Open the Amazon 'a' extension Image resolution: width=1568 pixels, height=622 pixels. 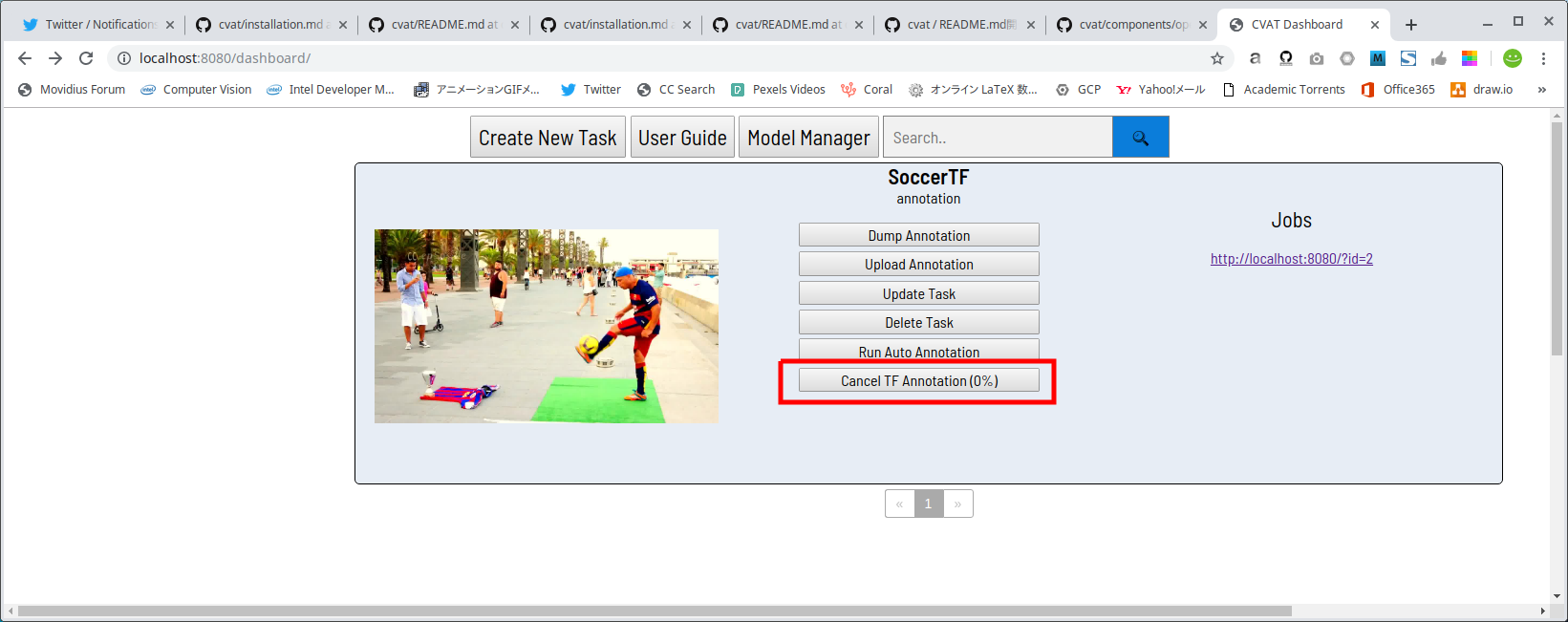click(x=1255, y=58)
